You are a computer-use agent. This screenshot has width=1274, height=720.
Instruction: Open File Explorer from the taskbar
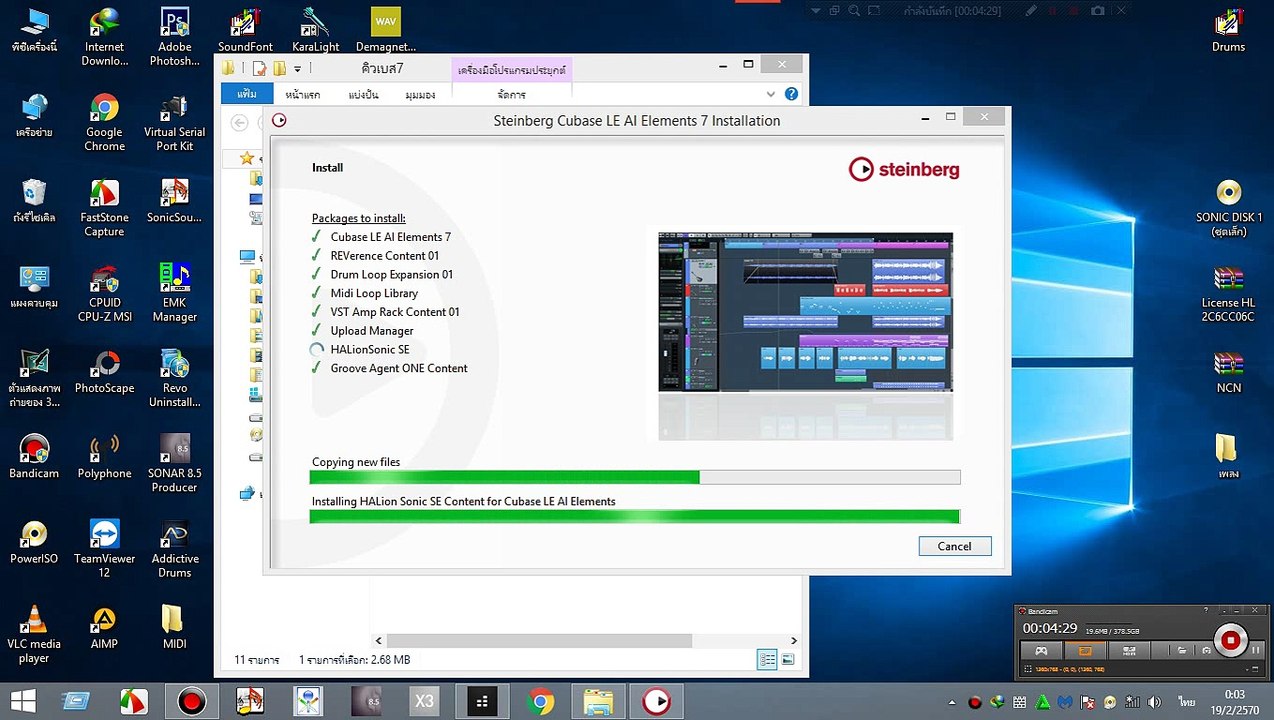599,702
